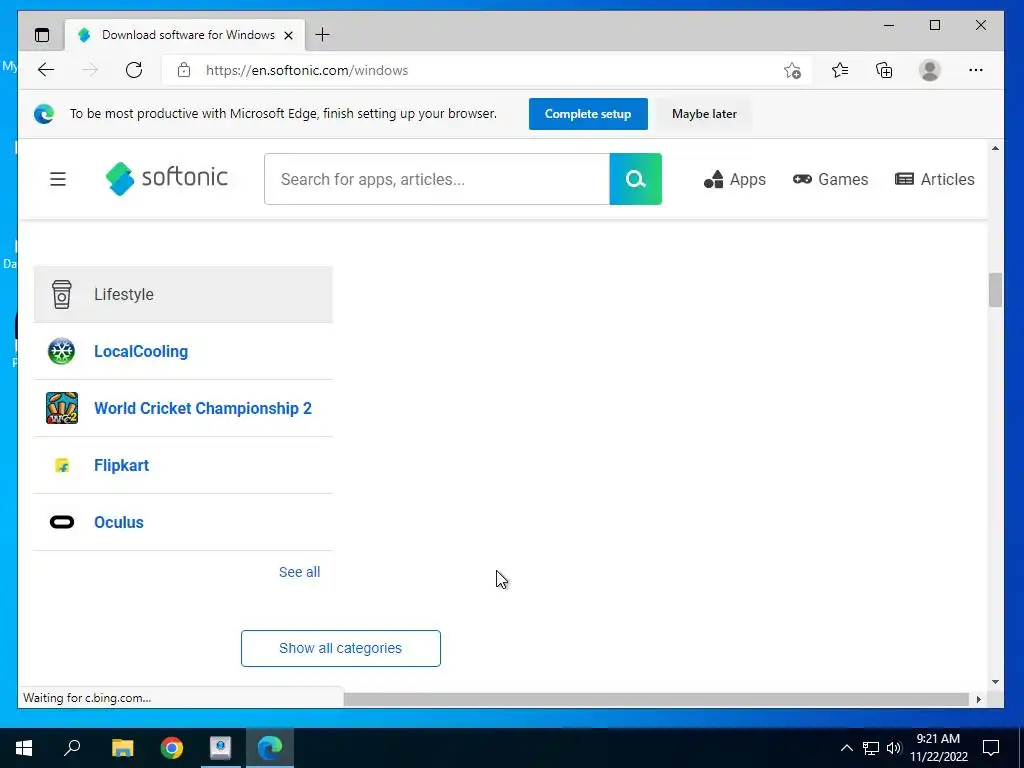Click the Softonic logo
The height and width of the screenshot is (768, 1024).
(167, 178)
